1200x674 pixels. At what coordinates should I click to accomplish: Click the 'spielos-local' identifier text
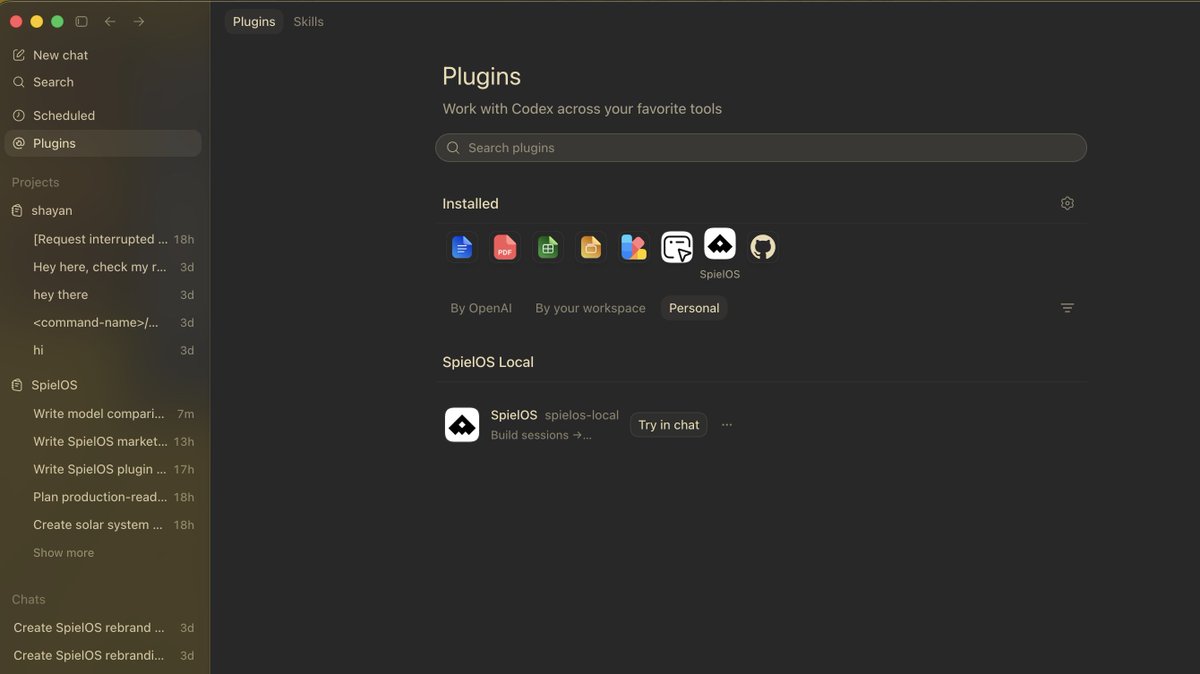[x=582, y=415]
